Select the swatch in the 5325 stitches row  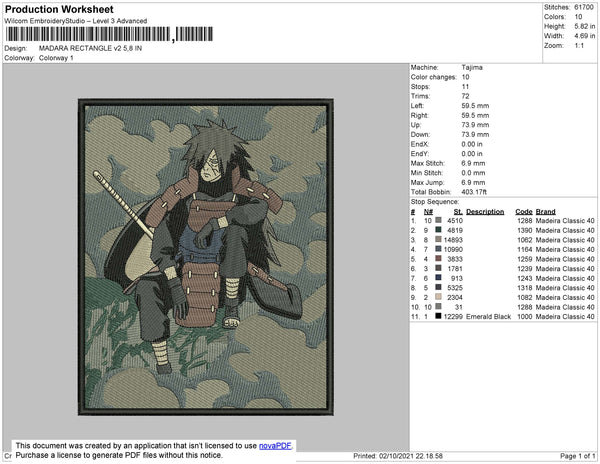(x=438, y=287)
